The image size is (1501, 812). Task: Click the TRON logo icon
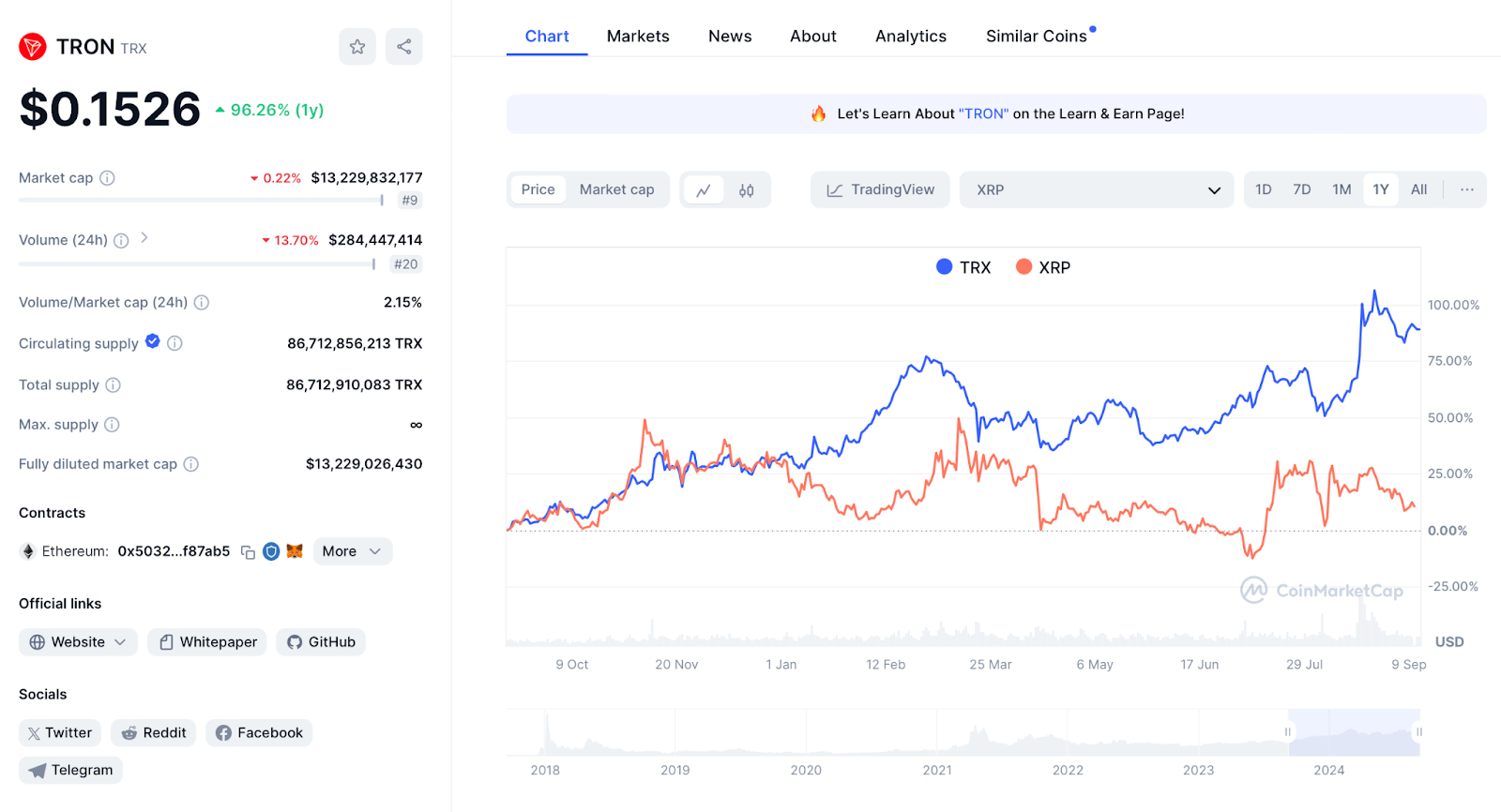33,47
